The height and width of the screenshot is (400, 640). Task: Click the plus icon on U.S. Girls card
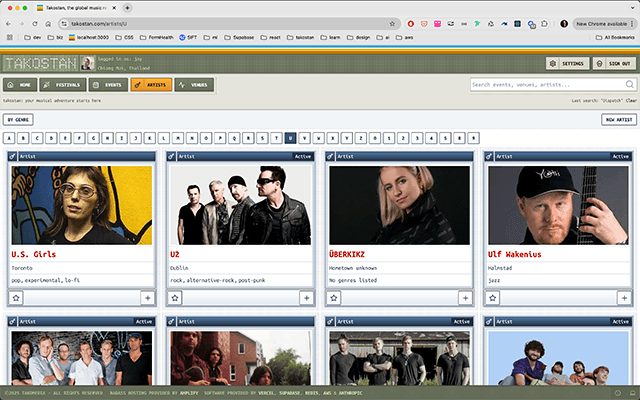coord(147,298)
